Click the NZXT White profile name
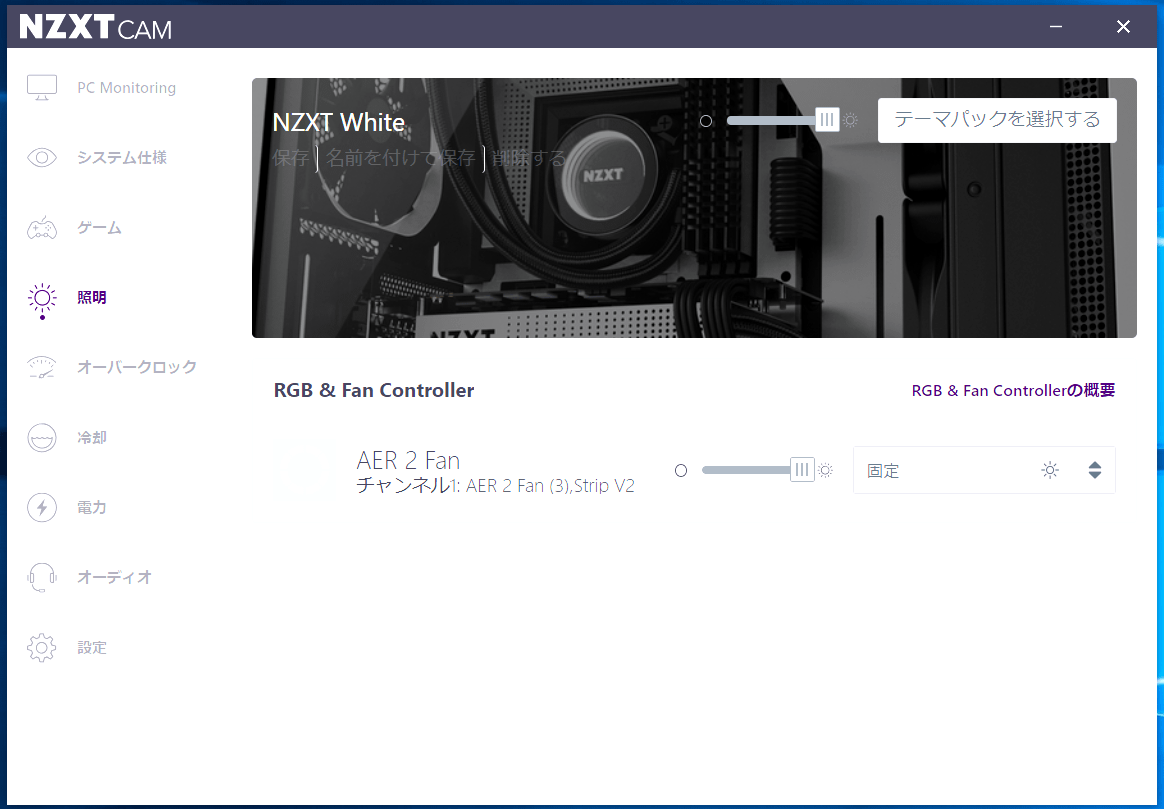 [x=339, y=122]
